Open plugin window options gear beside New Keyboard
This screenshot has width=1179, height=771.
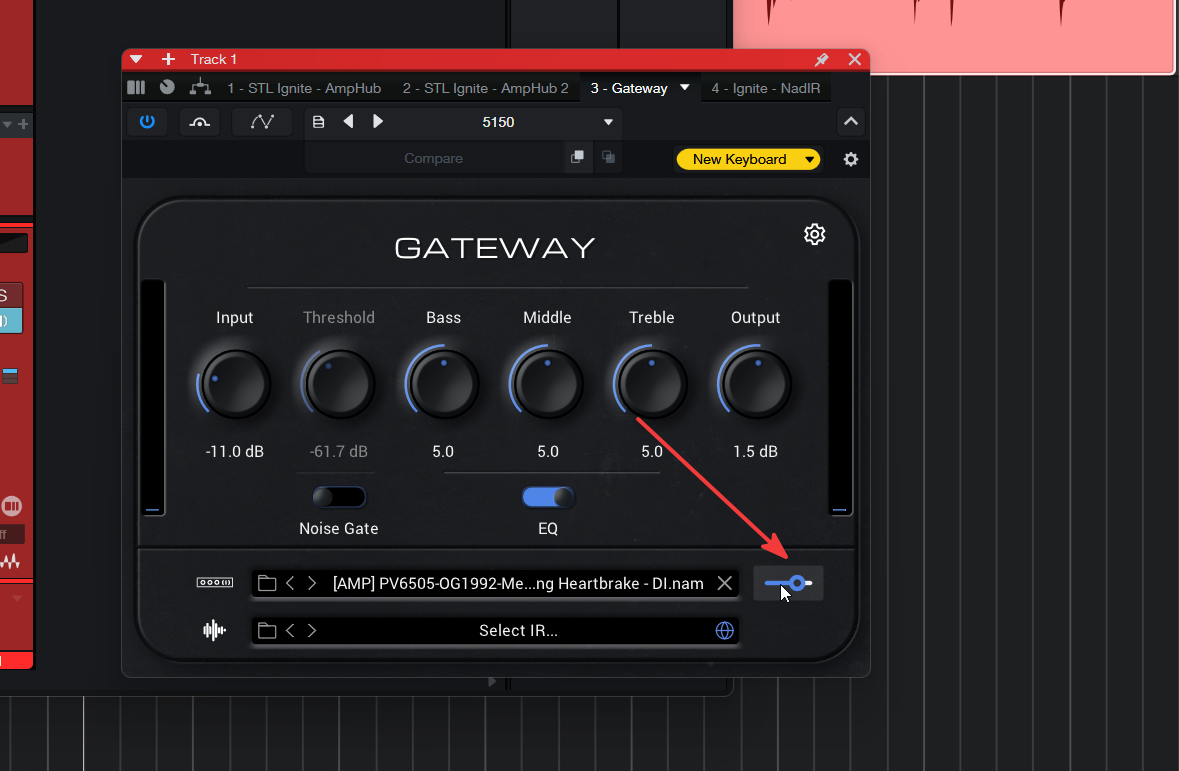point(850,159)
